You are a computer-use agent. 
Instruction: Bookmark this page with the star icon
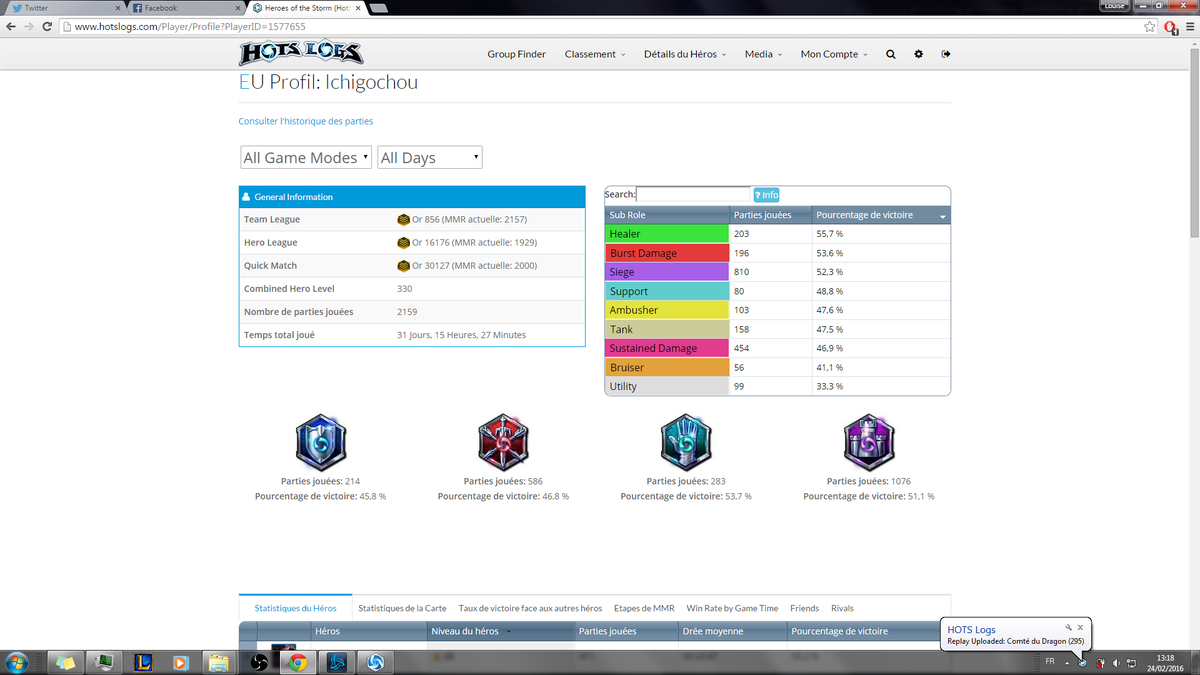click(1149, 26)
